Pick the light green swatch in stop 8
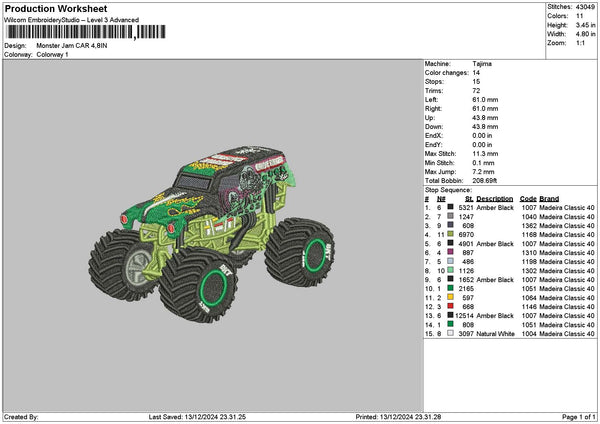 (x=450, y=270)
